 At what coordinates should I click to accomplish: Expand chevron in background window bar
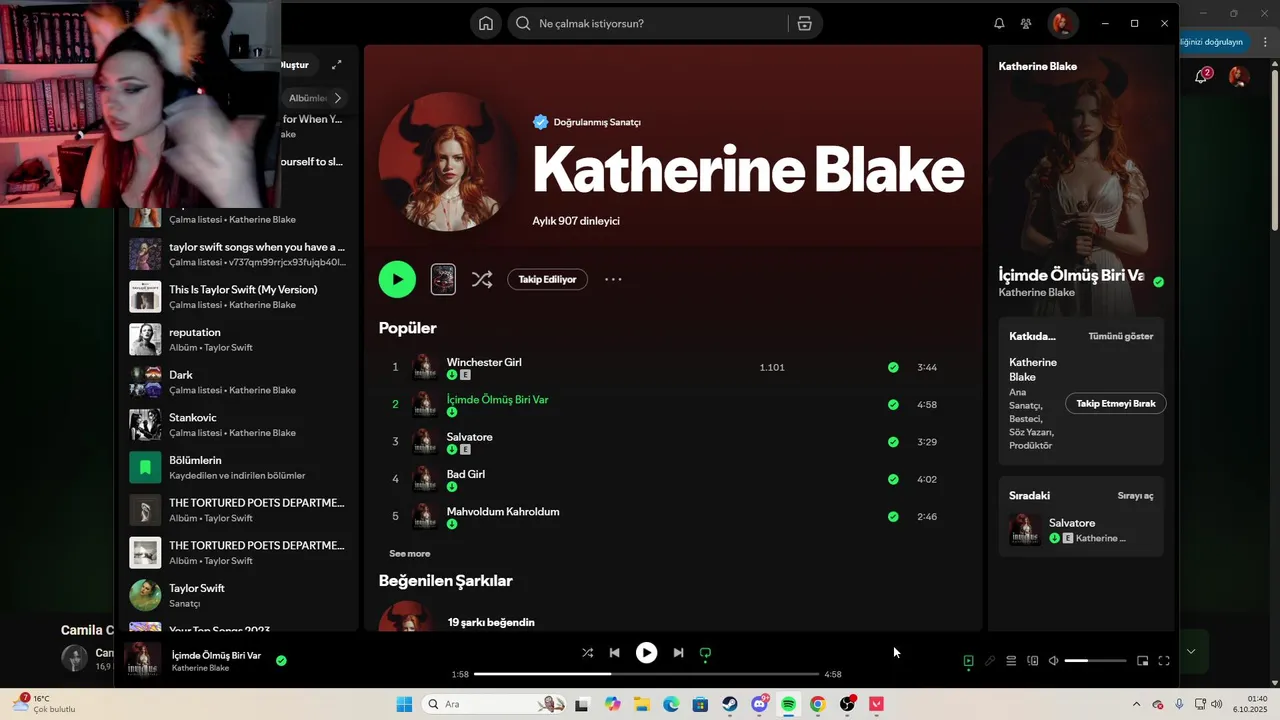click(x=1191, y=651)
